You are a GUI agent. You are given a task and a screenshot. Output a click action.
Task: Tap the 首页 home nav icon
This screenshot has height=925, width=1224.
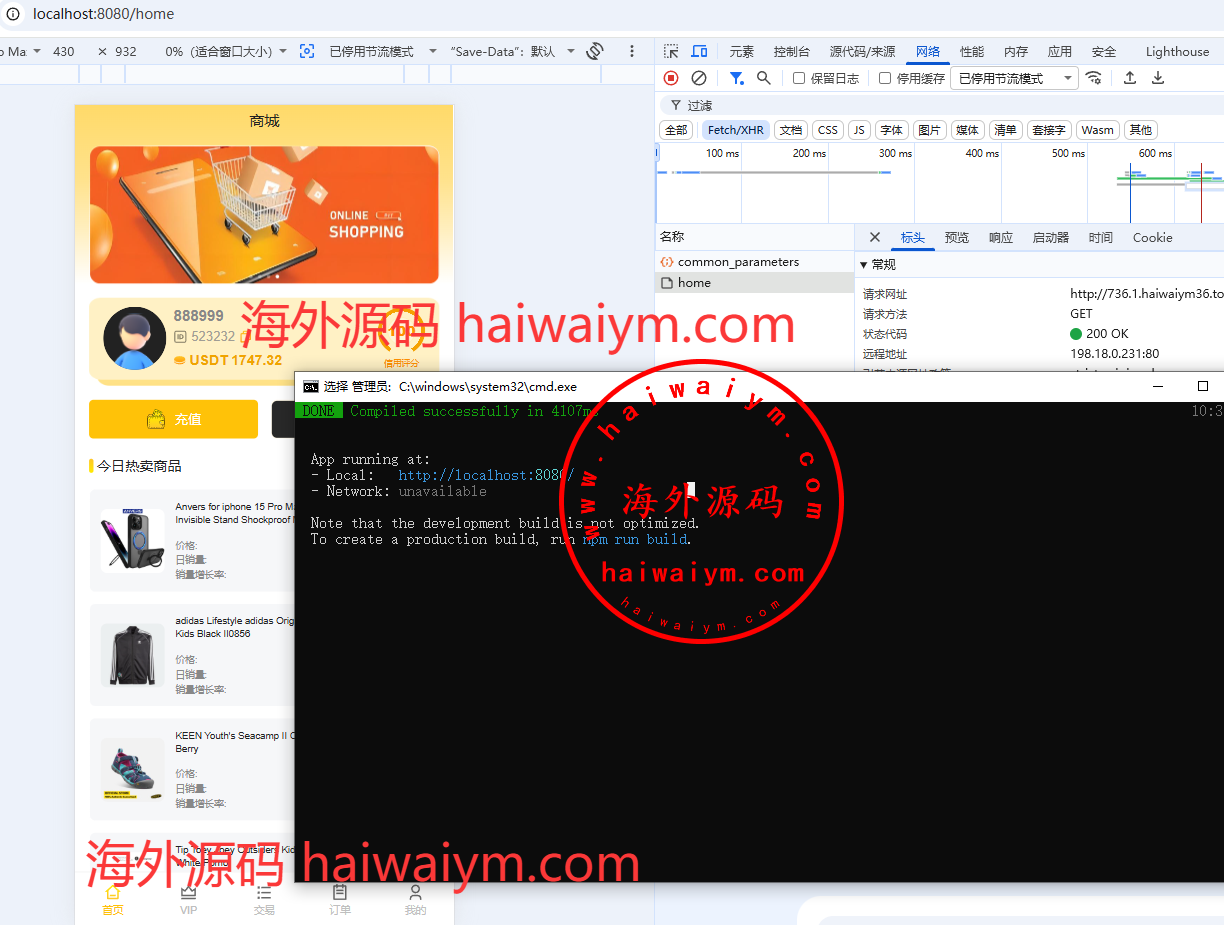pos(113,899)
